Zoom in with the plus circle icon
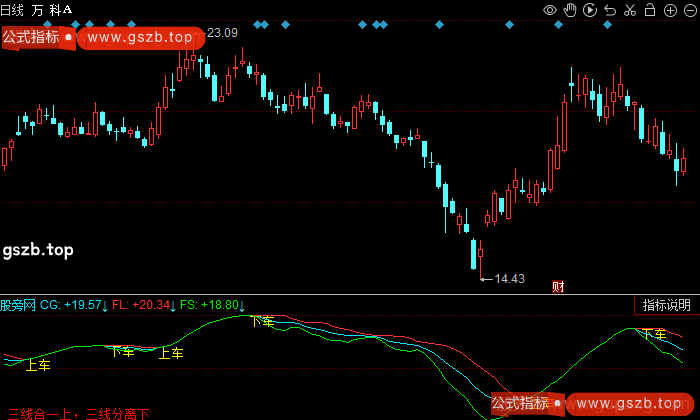700x420 pixels. pyautogui.click(x=669, y=10)
